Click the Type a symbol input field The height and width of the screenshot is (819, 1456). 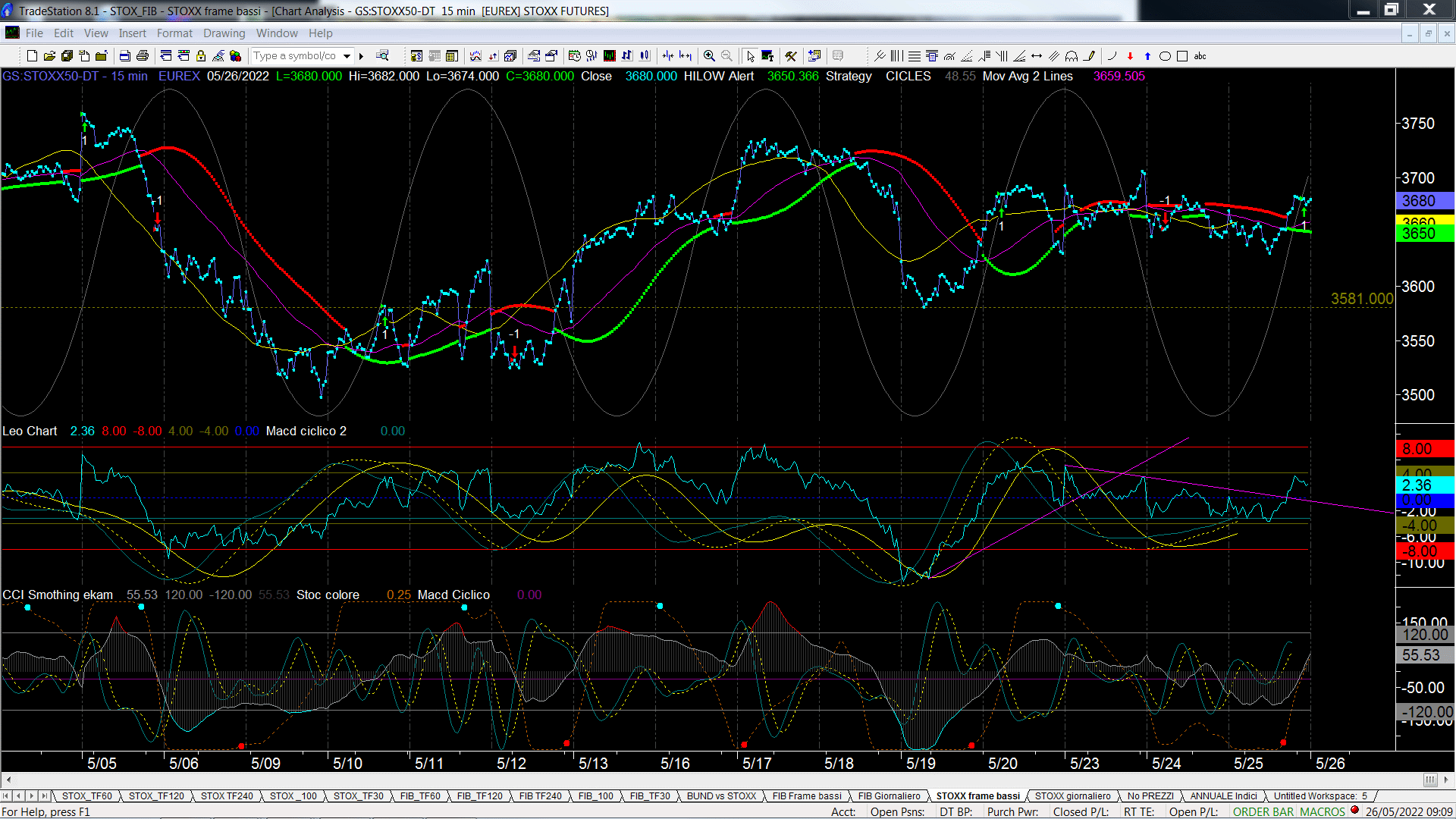pyautogui.click(x=296, y=56)
